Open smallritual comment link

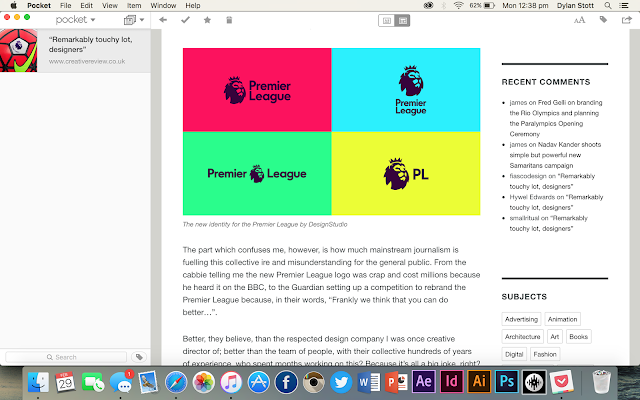pyautogui.click(x=548, y=223)
